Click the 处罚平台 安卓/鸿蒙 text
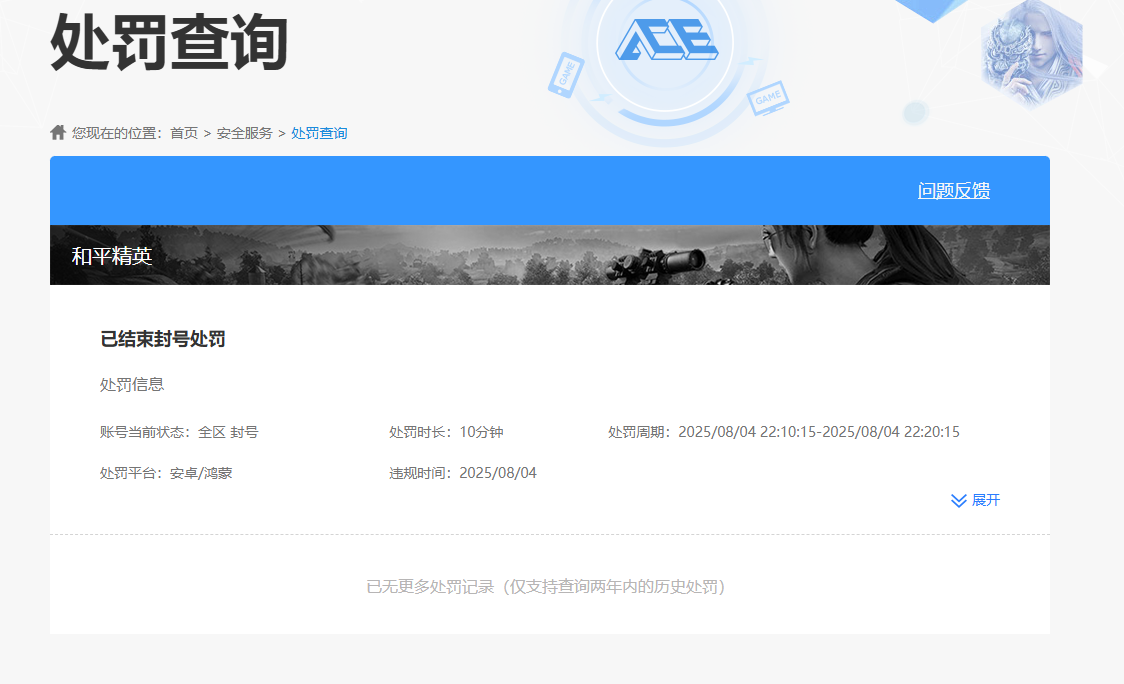Image resolution: width=1124 pixels, height=684 pixels. click(166, 473)
